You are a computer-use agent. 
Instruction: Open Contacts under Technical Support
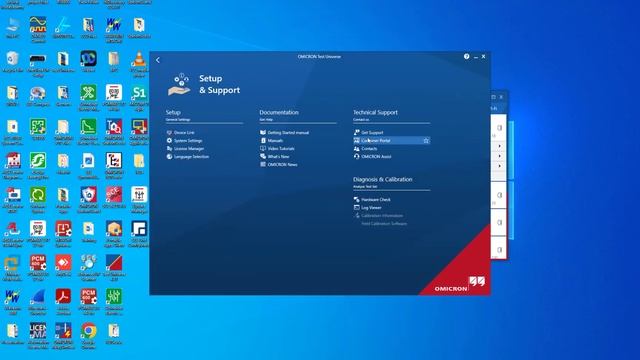[x=365, y=149]
